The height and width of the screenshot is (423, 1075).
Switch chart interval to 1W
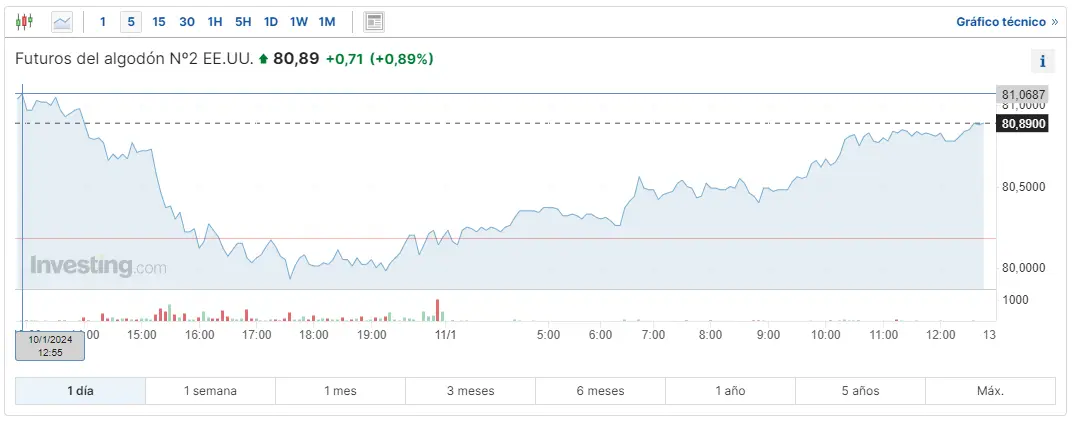[x=299, y=21]
